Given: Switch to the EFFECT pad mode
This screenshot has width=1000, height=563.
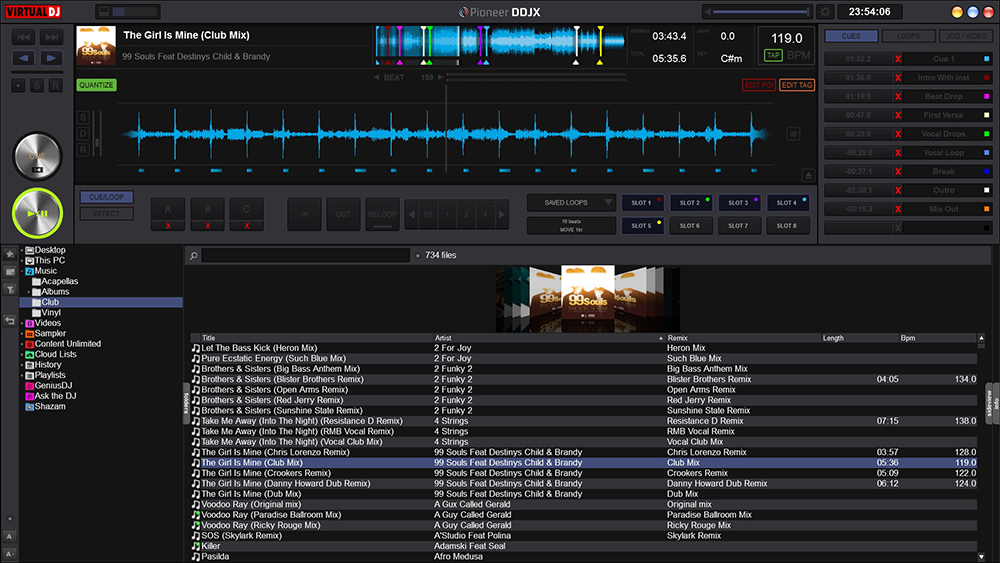Looking at the screenshot, I should coord(107,214).
